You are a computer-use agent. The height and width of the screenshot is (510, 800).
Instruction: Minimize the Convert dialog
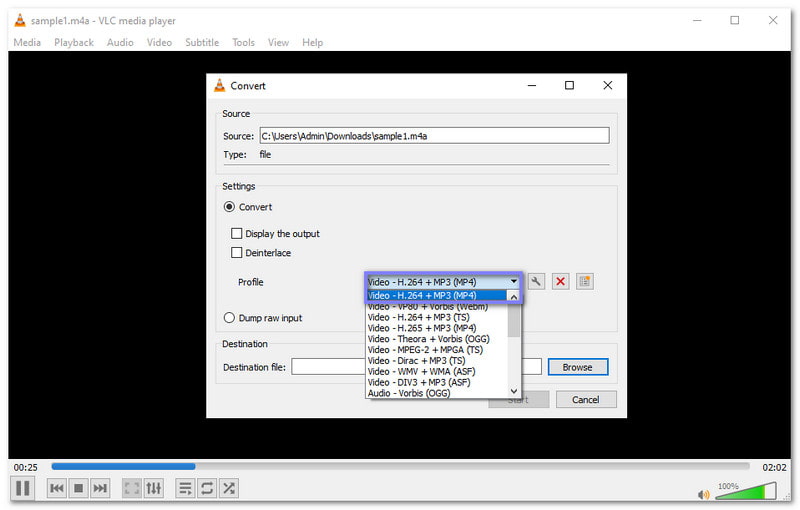(x=532, y=85)
